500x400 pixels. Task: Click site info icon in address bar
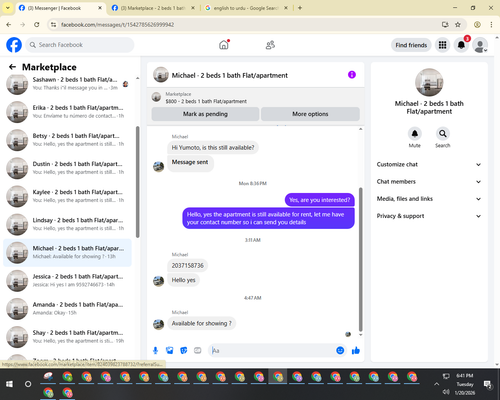53,25
